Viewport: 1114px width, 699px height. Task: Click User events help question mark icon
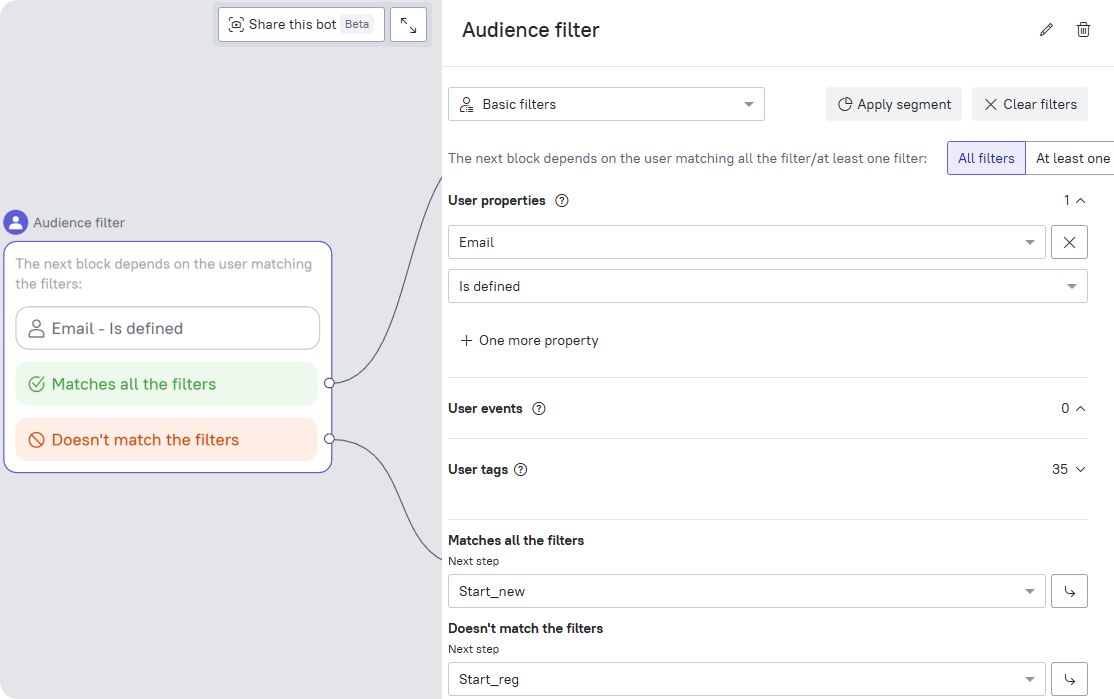point(539,408)
